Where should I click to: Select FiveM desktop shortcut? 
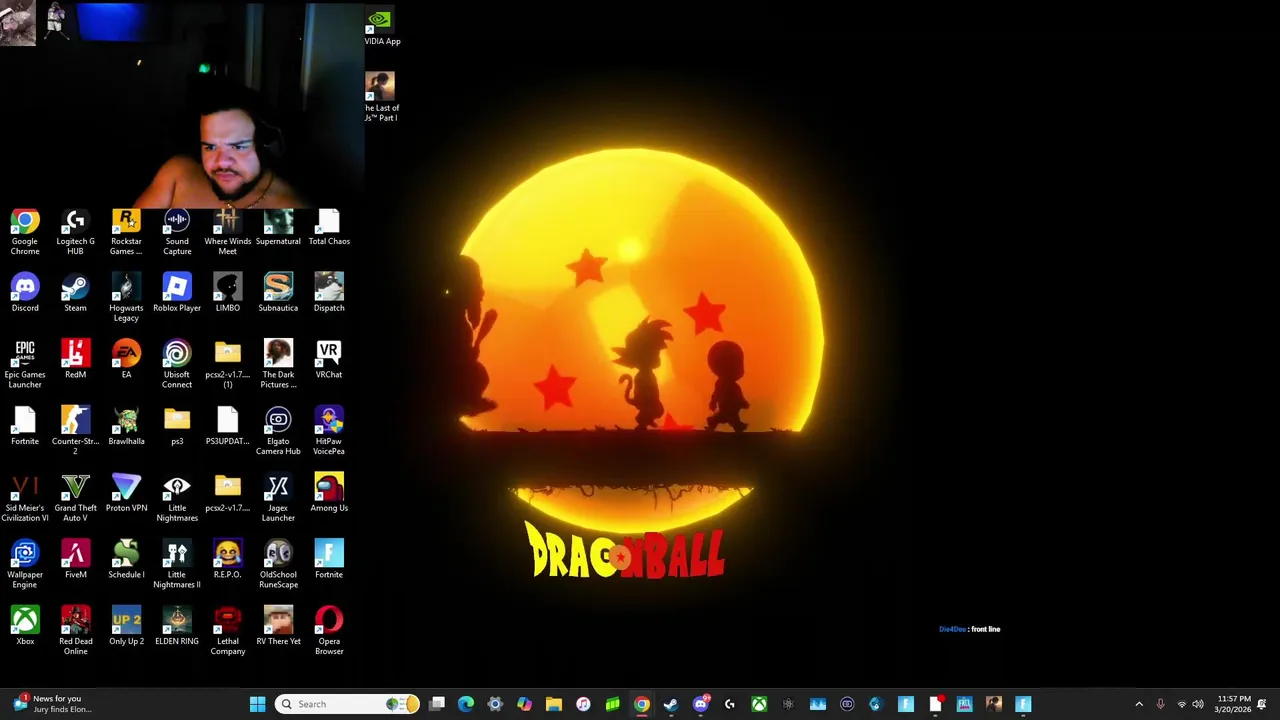click(x=75, y=560)
